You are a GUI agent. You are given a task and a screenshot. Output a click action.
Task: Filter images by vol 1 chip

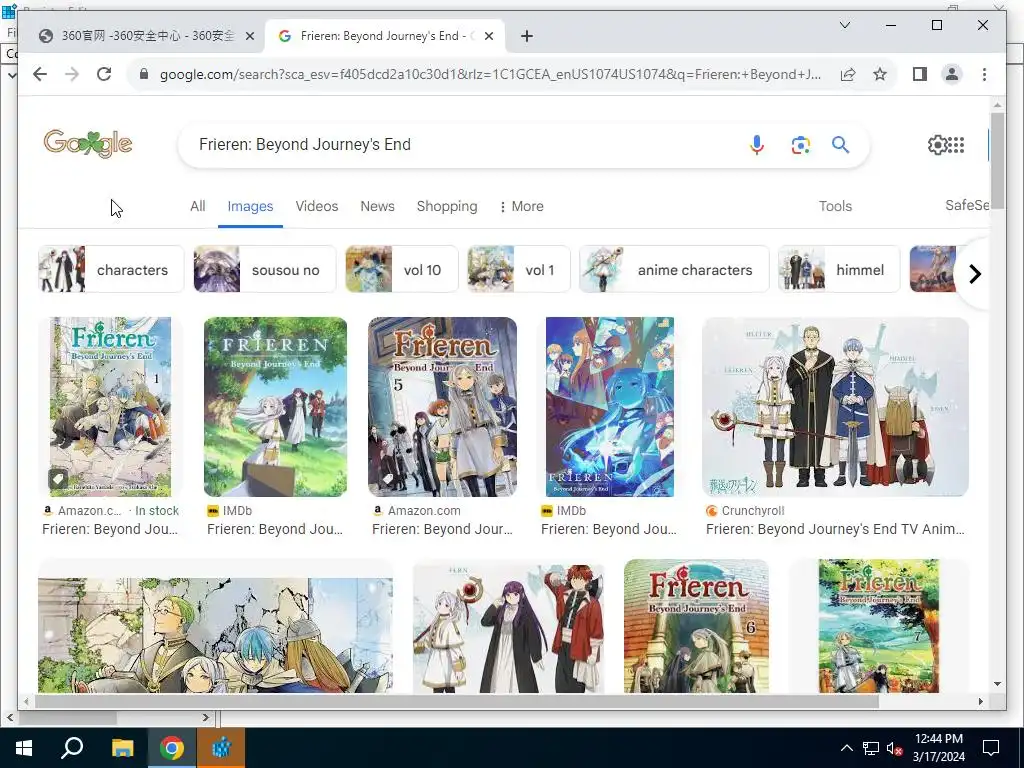point(519,269)
